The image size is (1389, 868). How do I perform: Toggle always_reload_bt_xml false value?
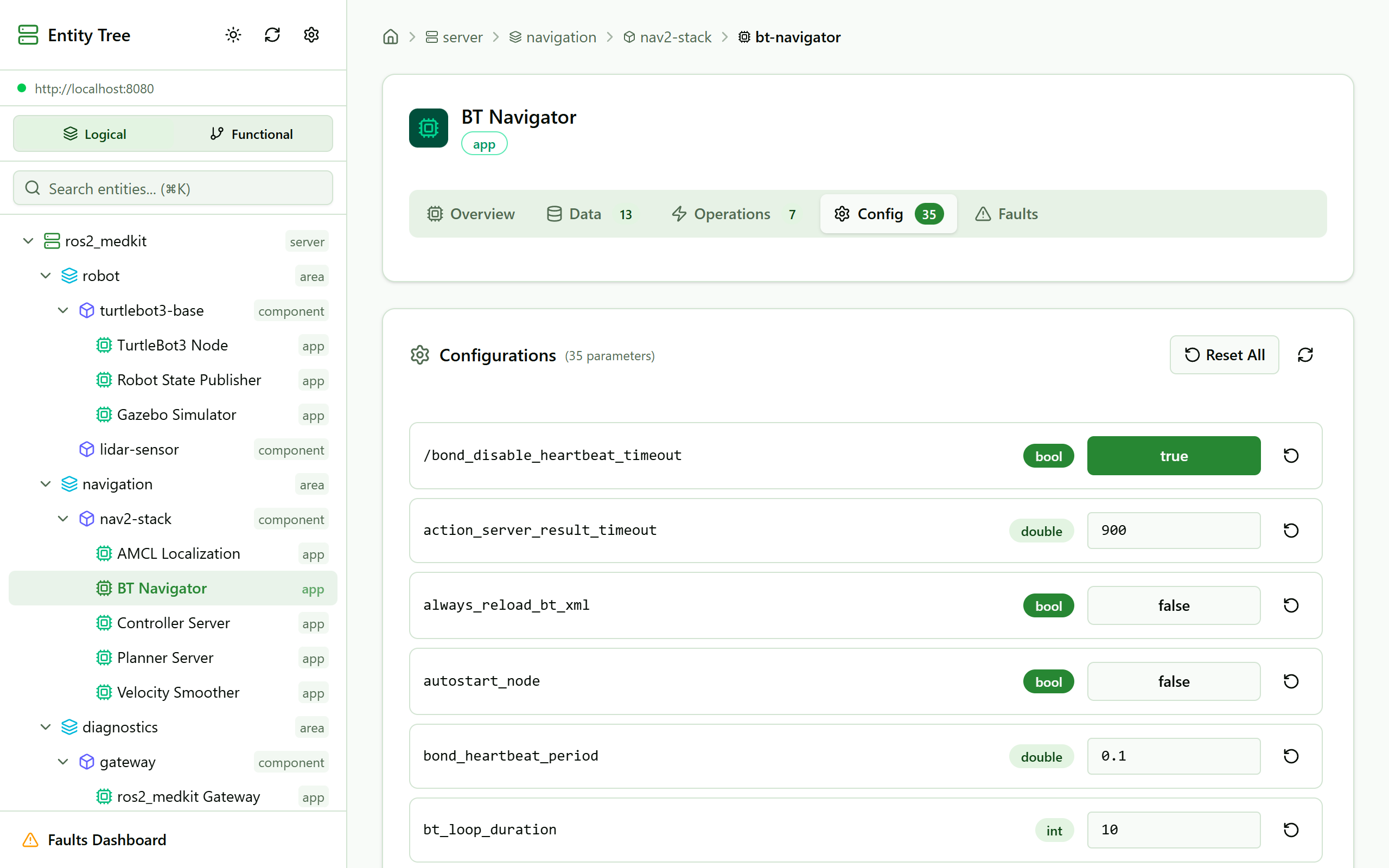[x=1173, y=605]
